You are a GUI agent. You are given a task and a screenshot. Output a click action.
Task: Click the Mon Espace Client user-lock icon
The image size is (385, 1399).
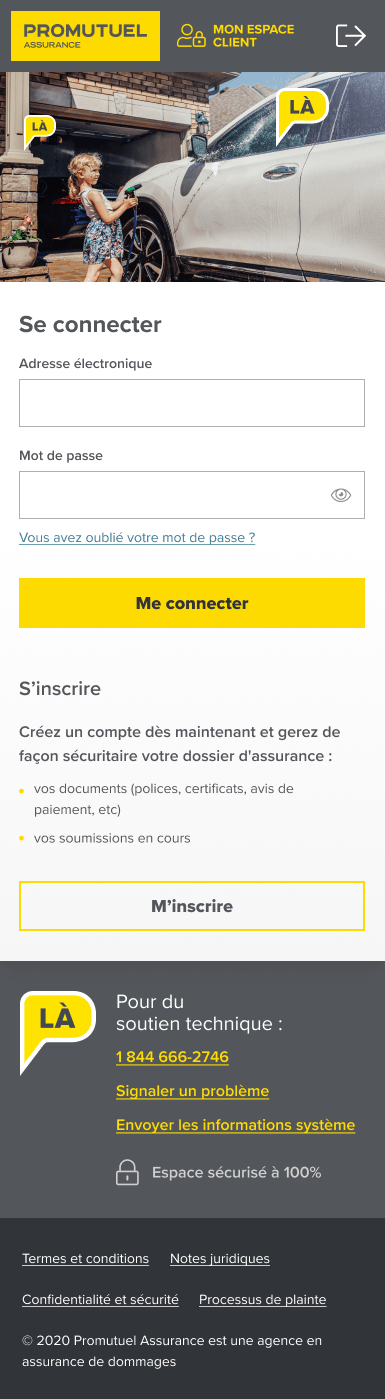(x=191, y=36)
